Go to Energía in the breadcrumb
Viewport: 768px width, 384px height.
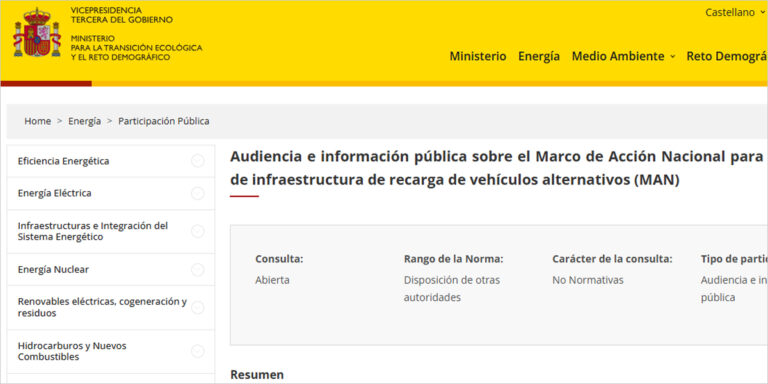point(85,121)
